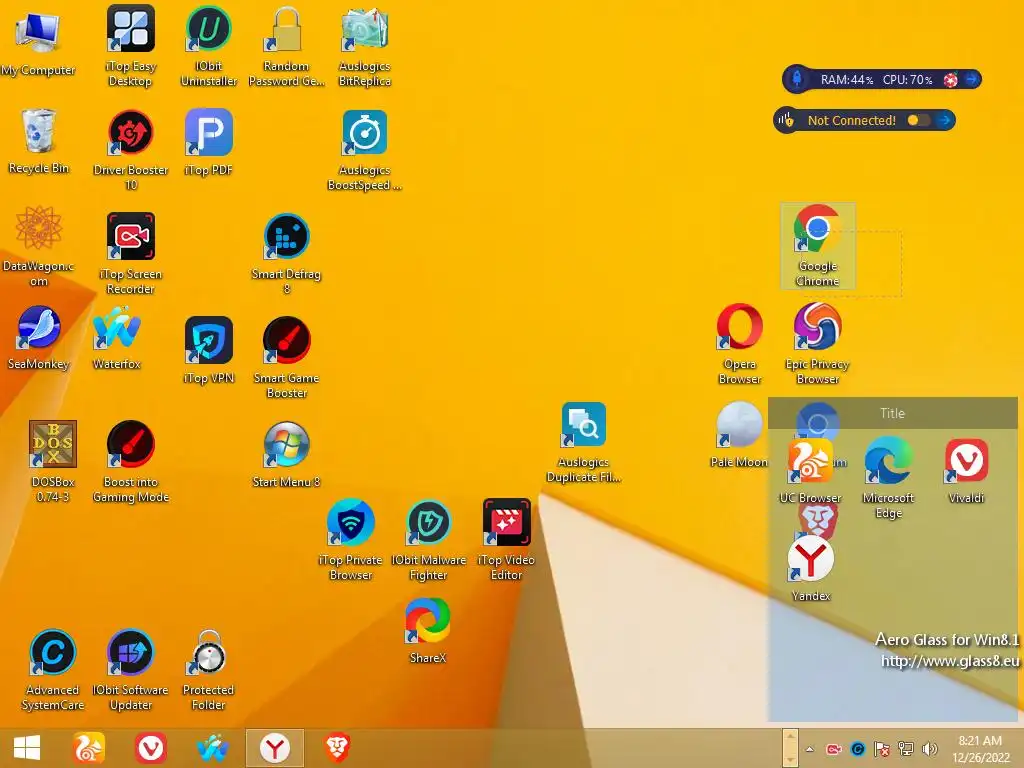The width and height of the screenshot is (1024, 768).
Task: Click the screen recorder tray icon
Action: pyautogui.click(x=834, y=749)
